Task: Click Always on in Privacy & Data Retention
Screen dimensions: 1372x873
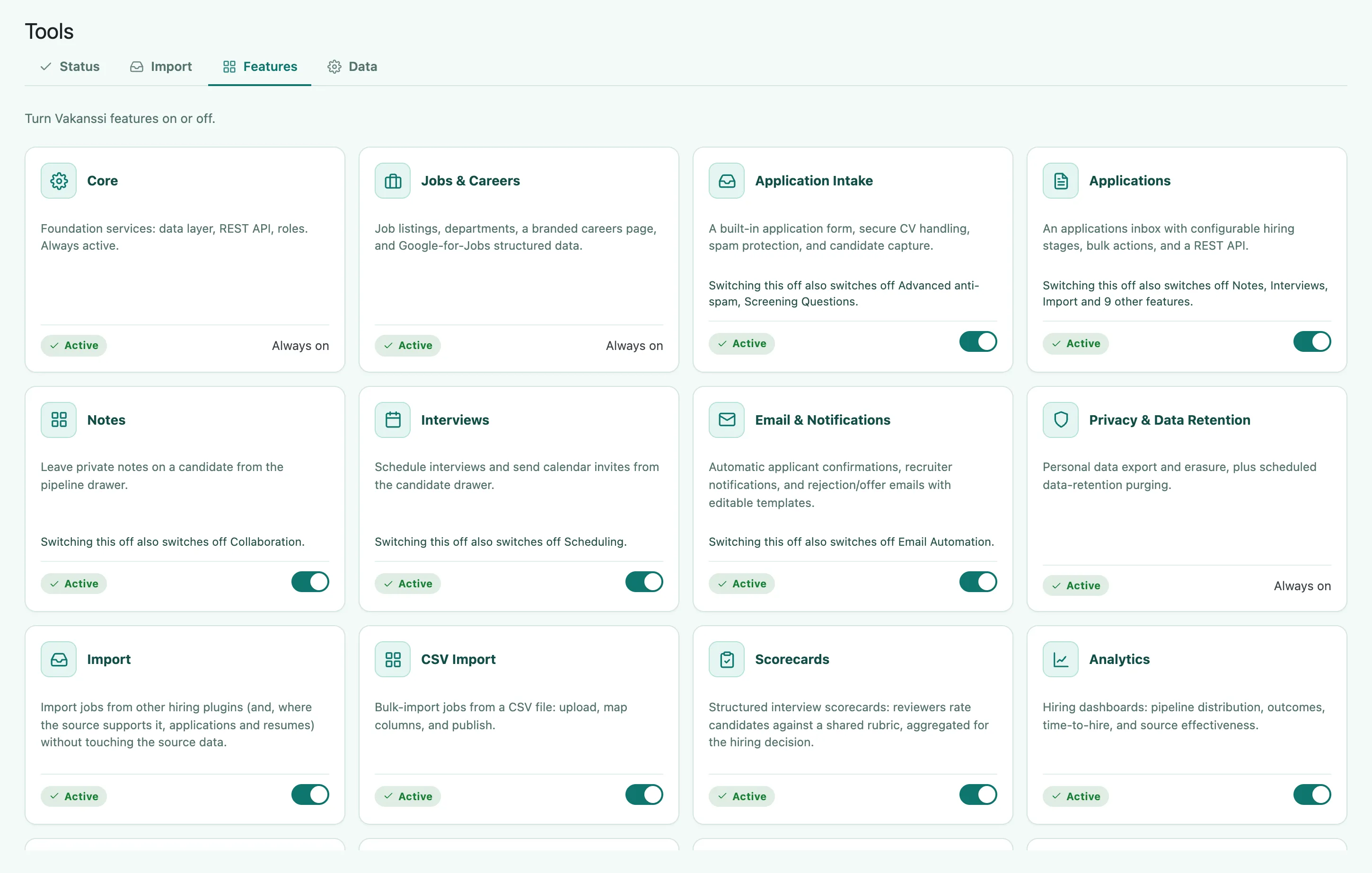Action: 1302,586
